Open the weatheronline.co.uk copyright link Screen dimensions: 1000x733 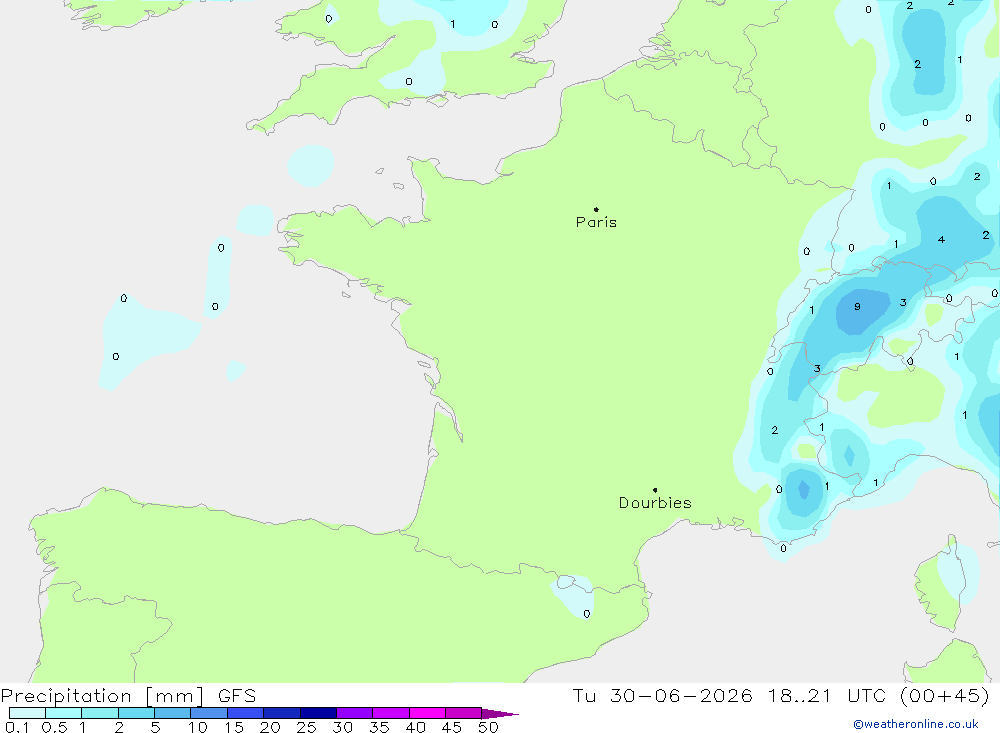click(916, 724)
